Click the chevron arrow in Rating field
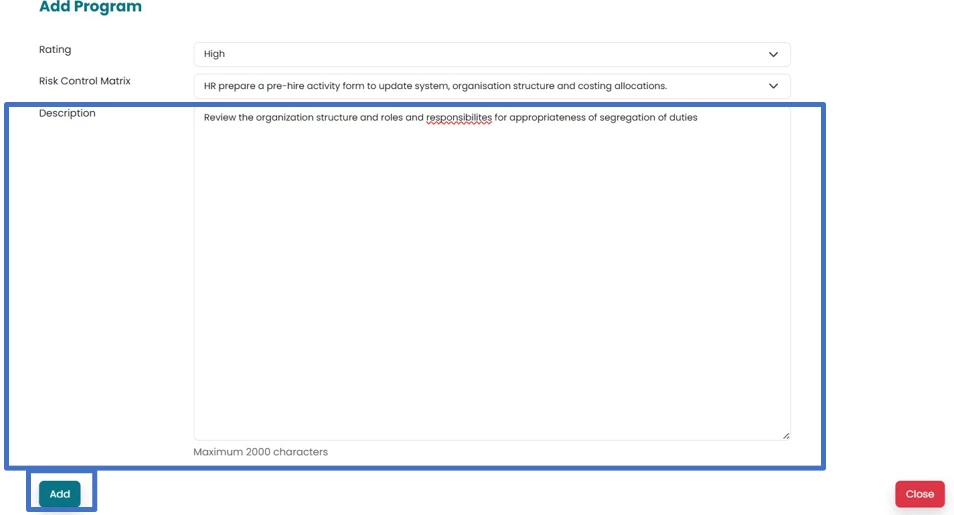954x515 pixels. (x=773, y=54)
